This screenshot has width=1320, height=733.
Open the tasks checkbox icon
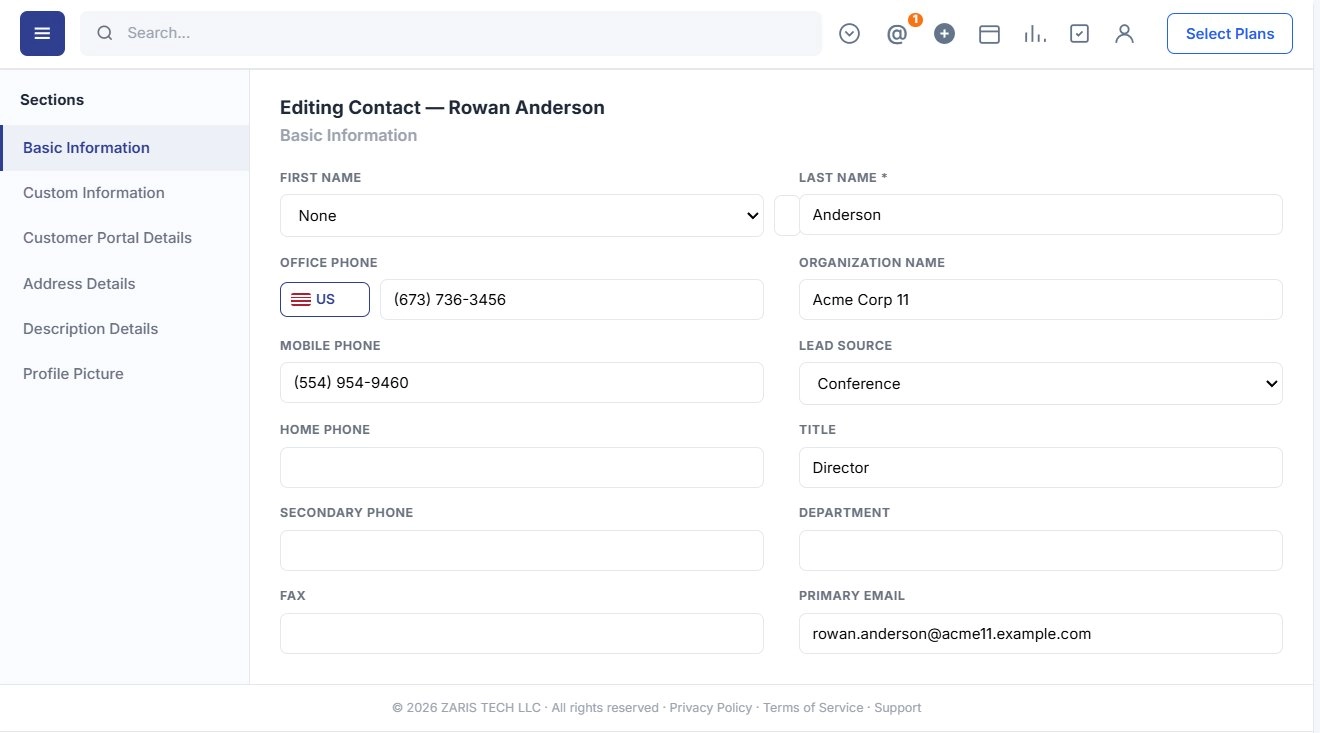point(1079,34)
